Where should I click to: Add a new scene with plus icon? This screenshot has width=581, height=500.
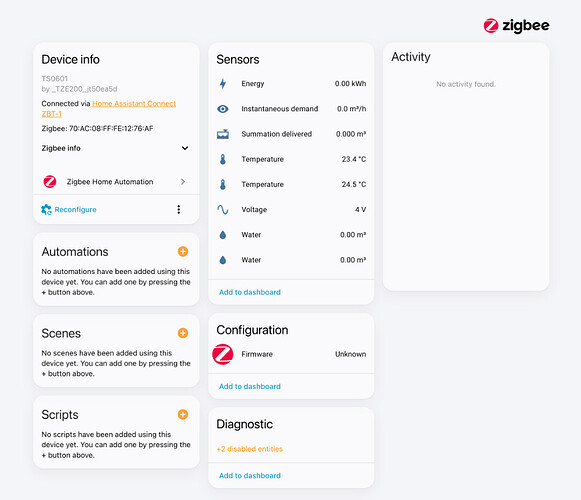(x=183, y=333)
